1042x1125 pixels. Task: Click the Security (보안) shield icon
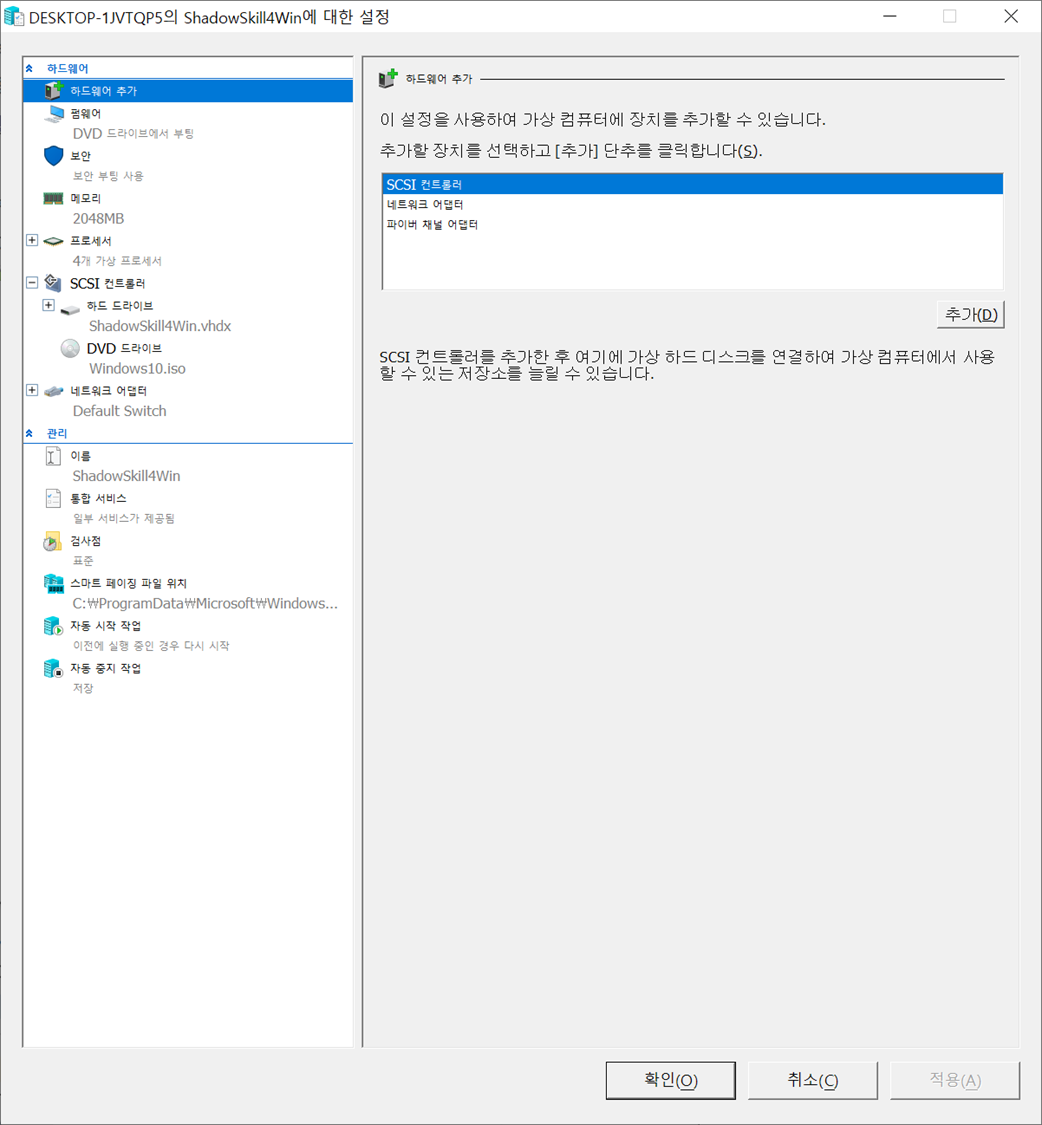coord(54,156)
